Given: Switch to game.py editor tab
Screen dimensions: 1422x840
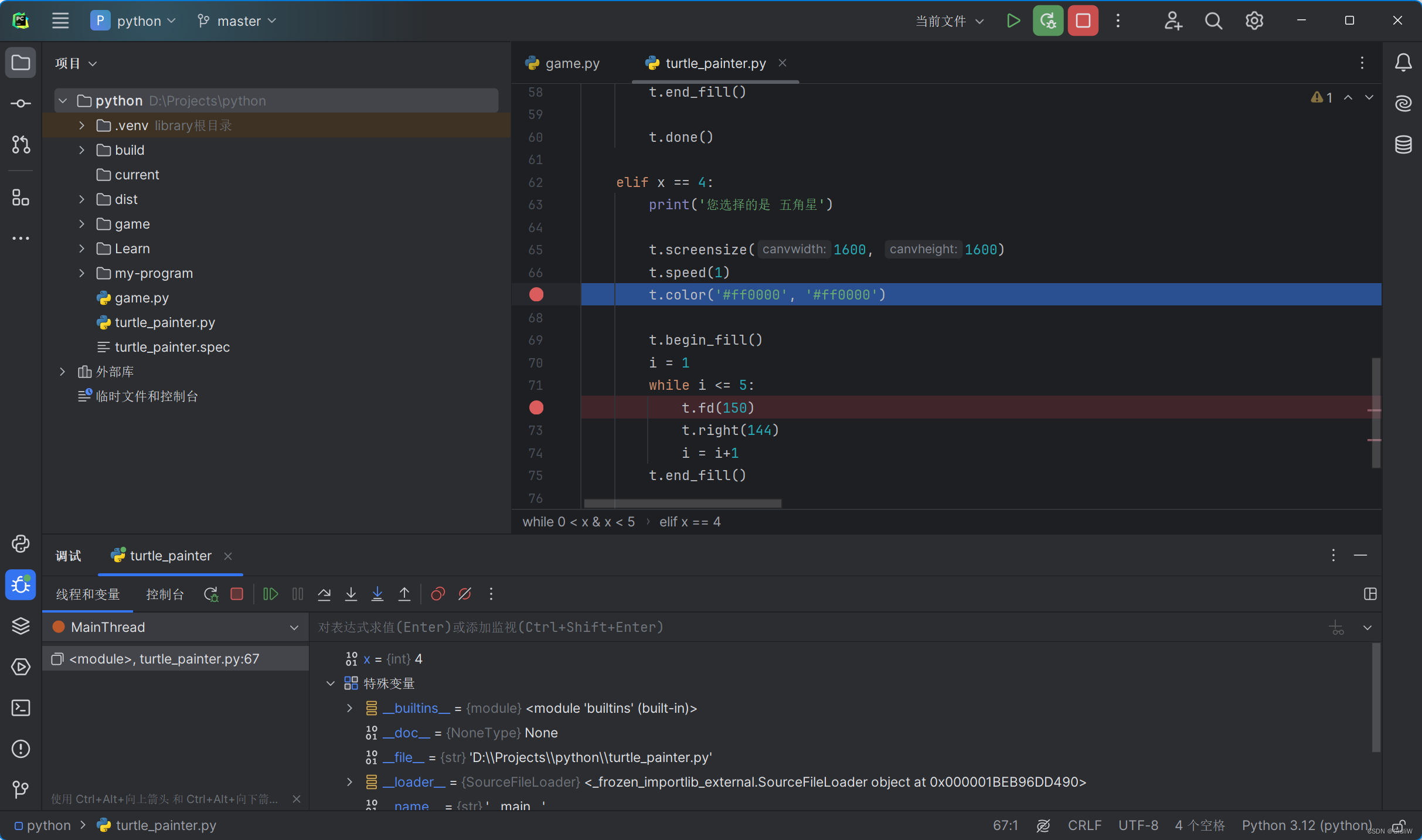Looking at the screenshot, I should pos(563,63).
